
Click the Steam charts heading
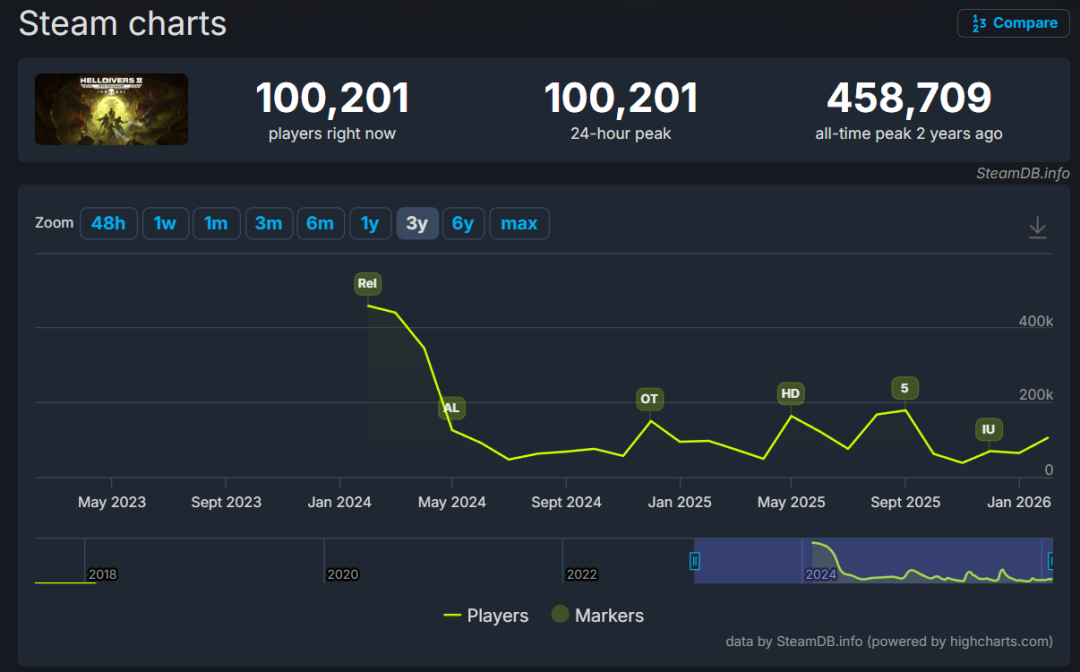pos(123,24)
